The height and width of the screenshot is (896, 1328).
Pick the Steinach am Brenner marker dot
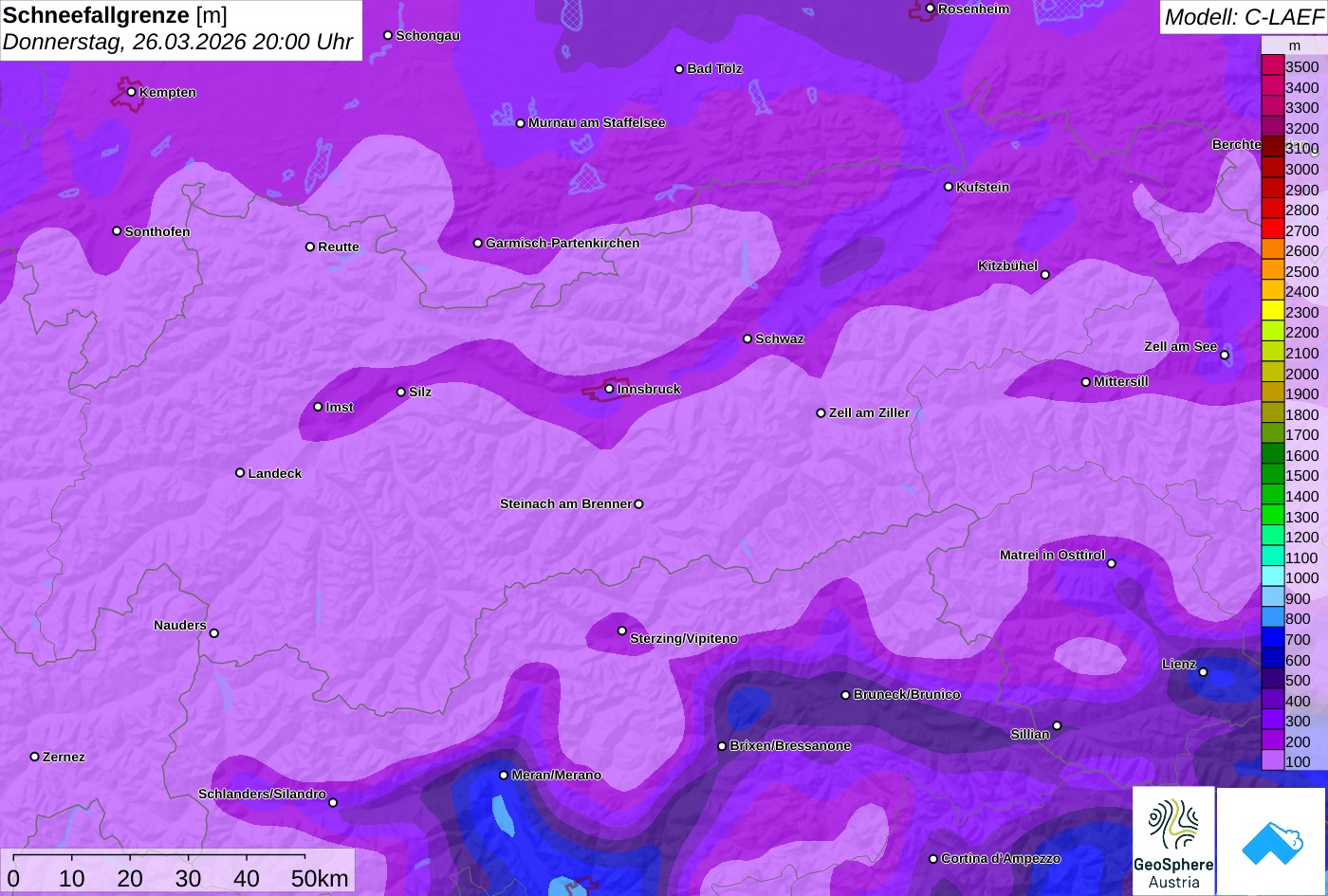click(638, 504)
